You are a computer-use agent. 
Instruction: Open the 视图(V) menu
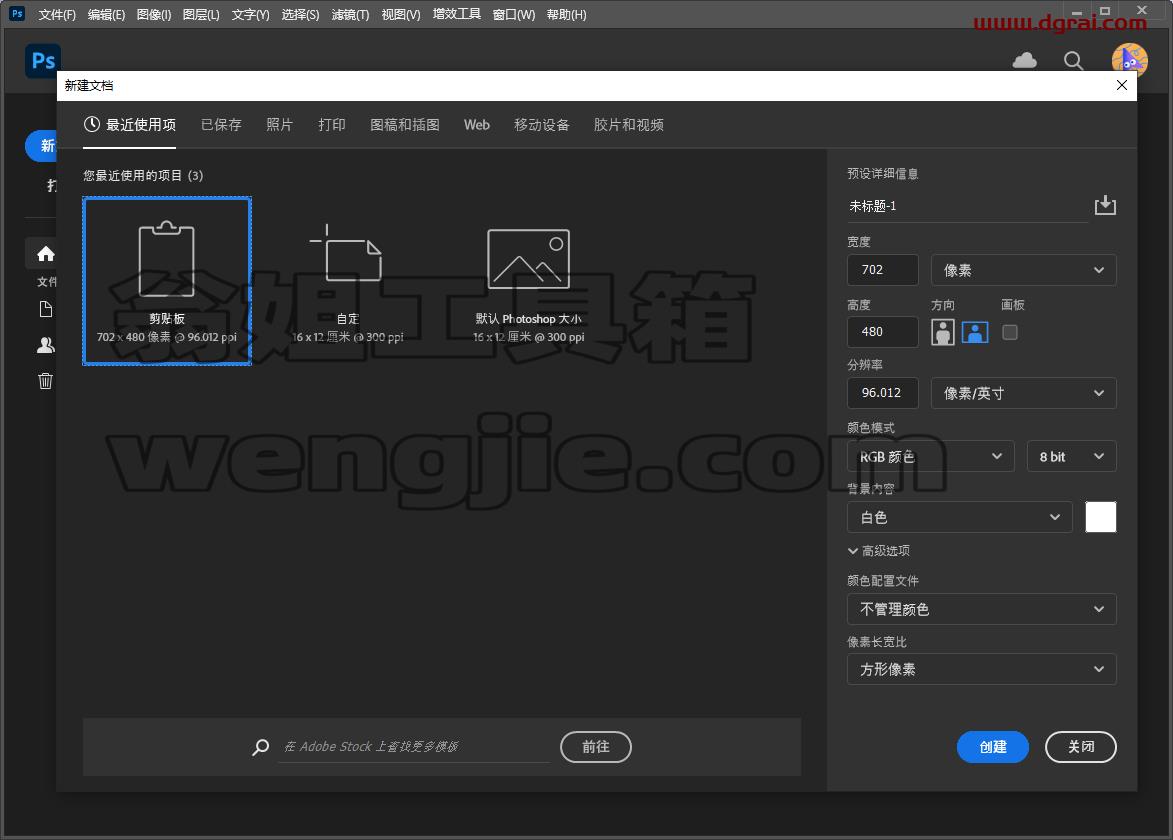401,14
